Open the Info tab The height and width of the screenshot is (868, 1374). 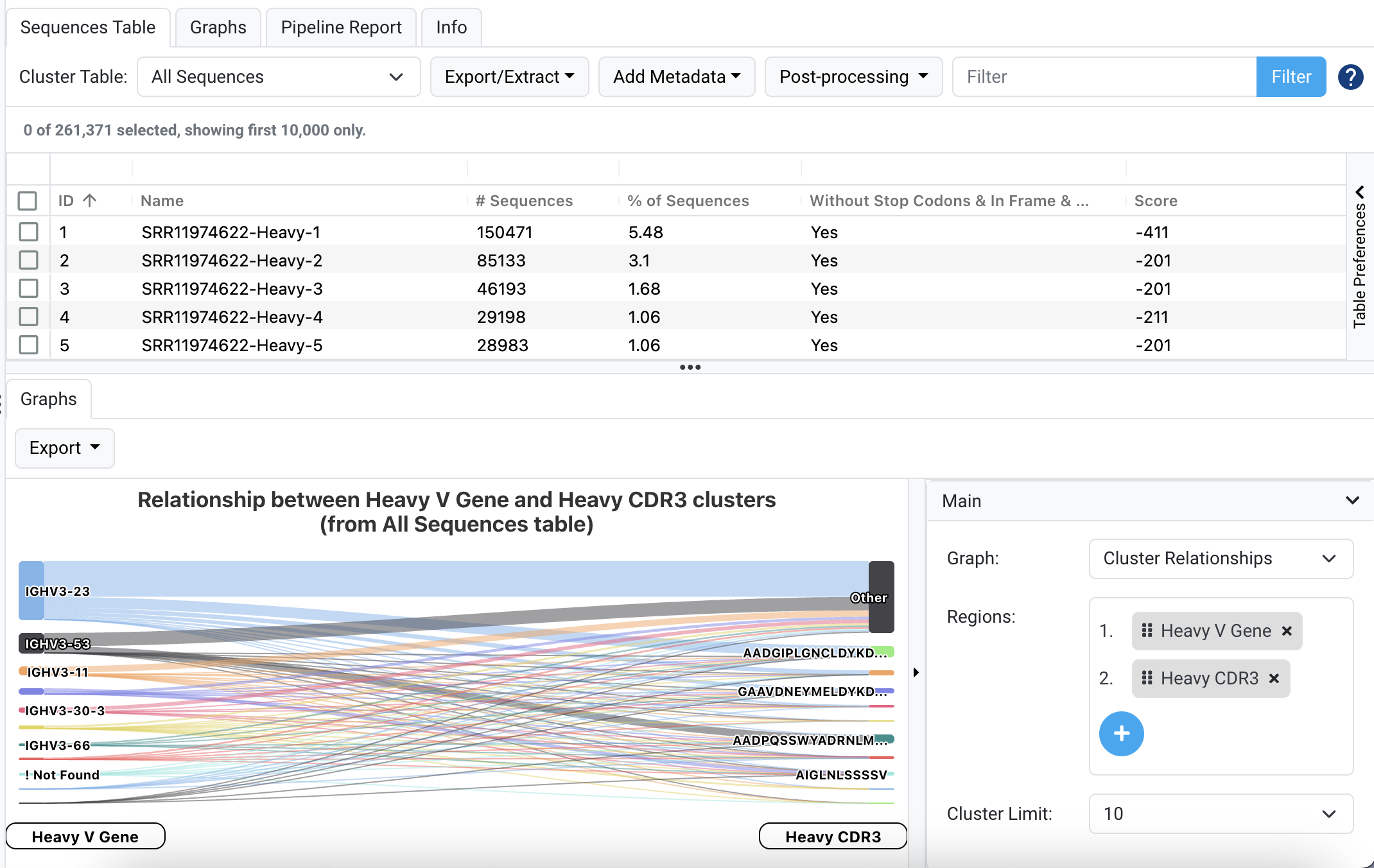click(x=451, y=28)
